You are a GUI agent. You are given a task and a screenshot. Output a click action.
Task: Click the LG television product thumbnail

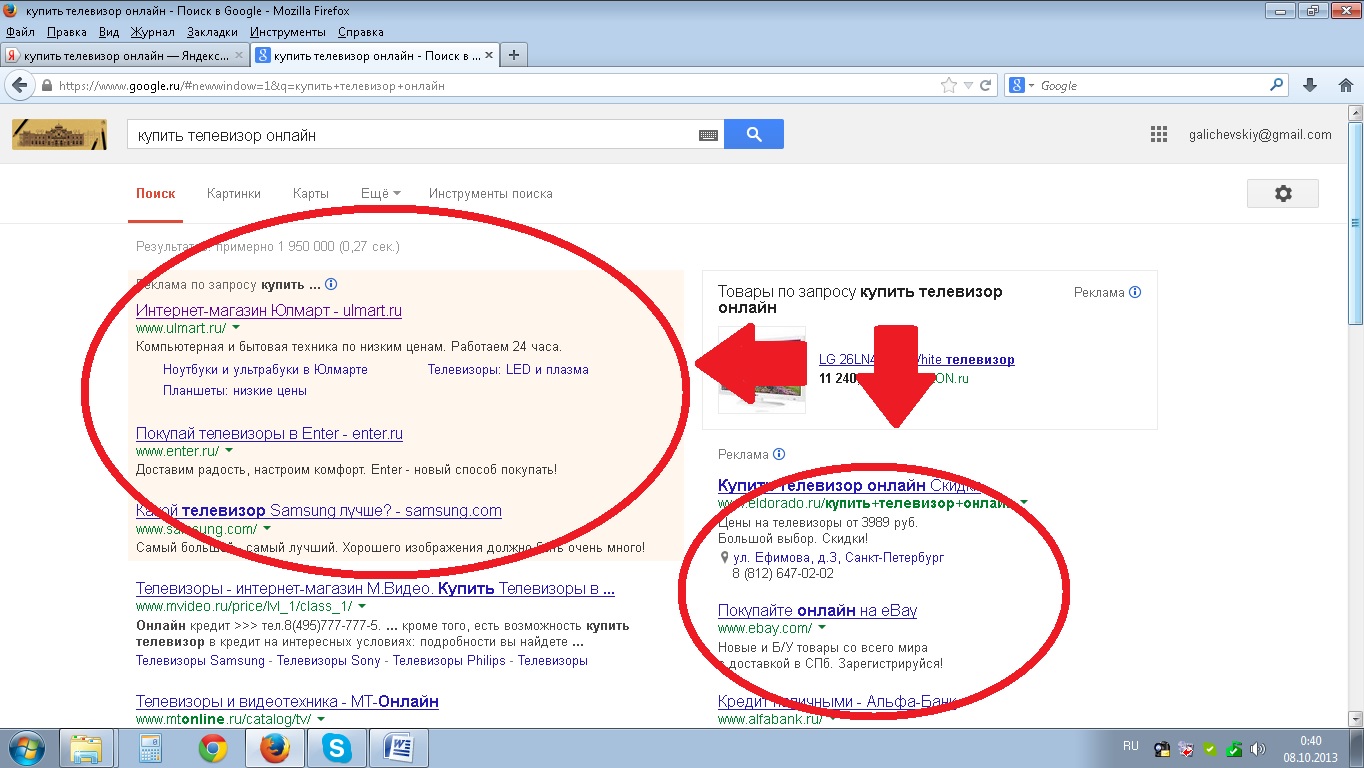761,369
